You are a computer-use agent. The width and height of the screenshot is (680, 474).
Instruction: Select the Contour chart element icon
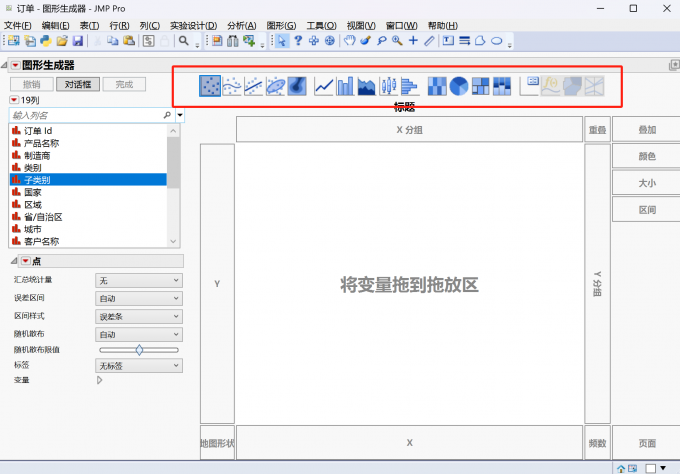coord(297,86)
